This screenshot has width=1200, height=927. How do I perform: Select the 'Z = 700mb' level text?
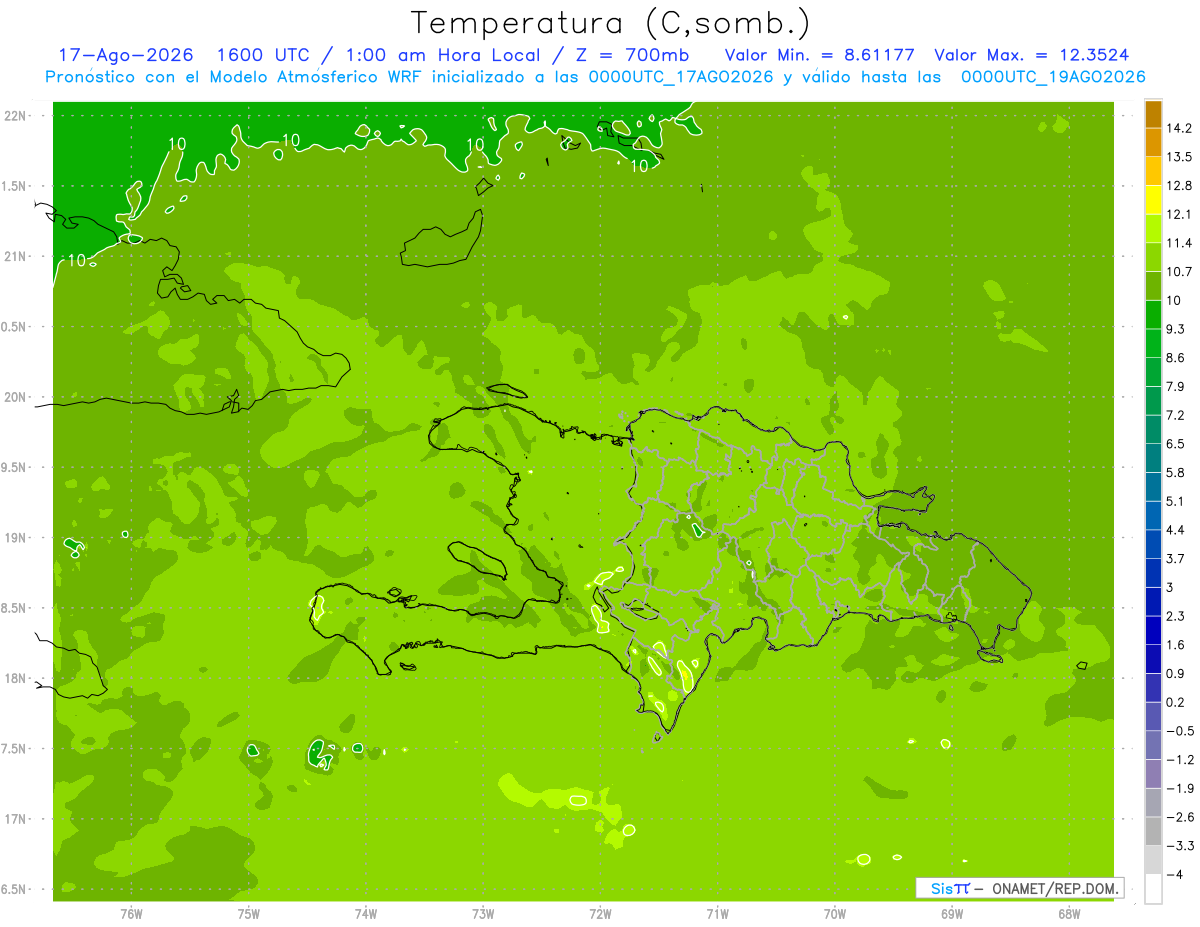point(632,55)
